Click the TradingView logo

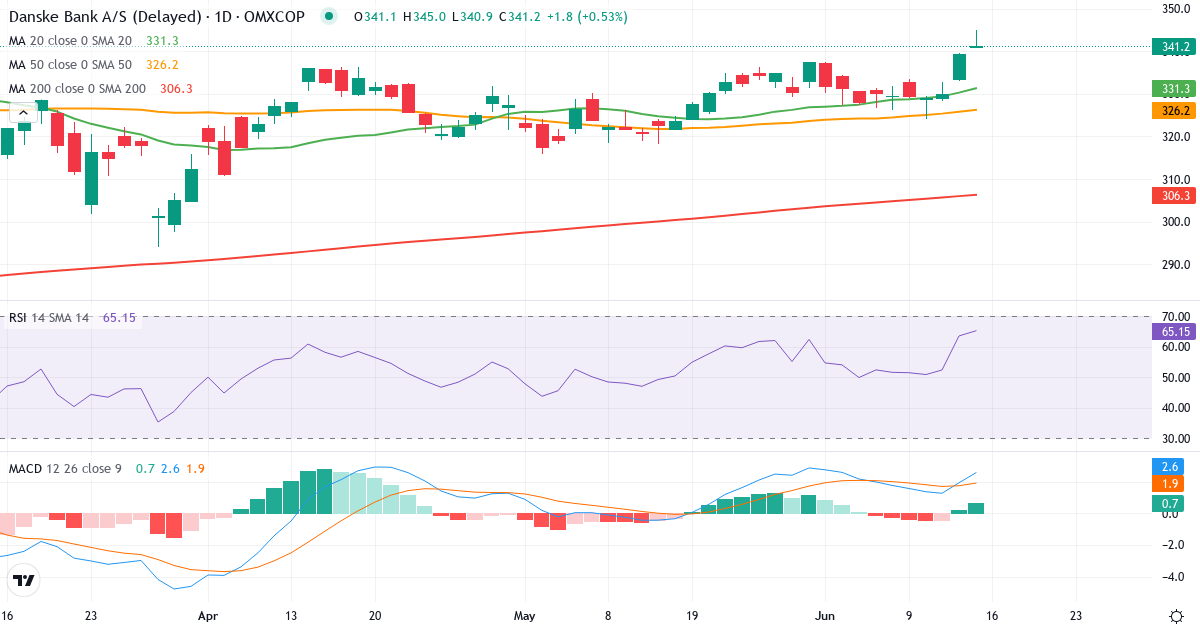23,579
